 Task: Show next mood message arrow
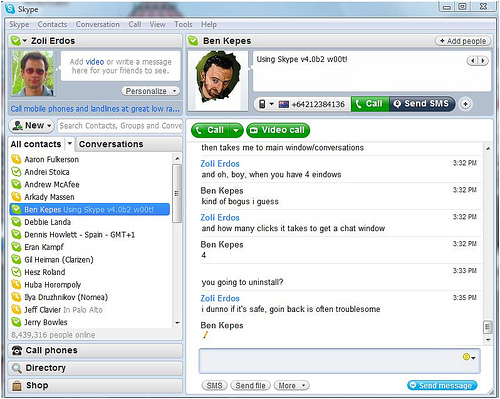(x=483, y=61)
